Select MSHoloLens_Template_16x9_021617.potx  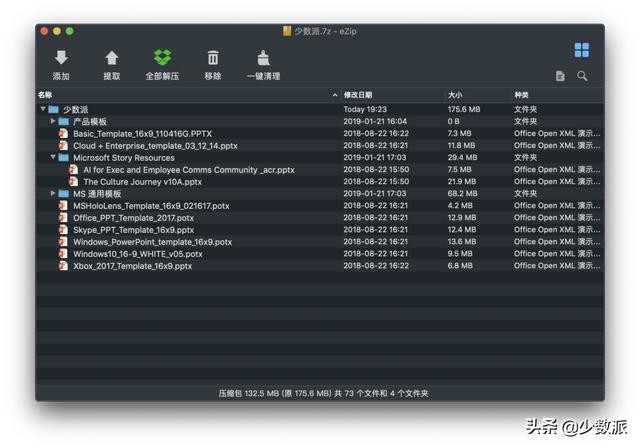tap(151, 206)
